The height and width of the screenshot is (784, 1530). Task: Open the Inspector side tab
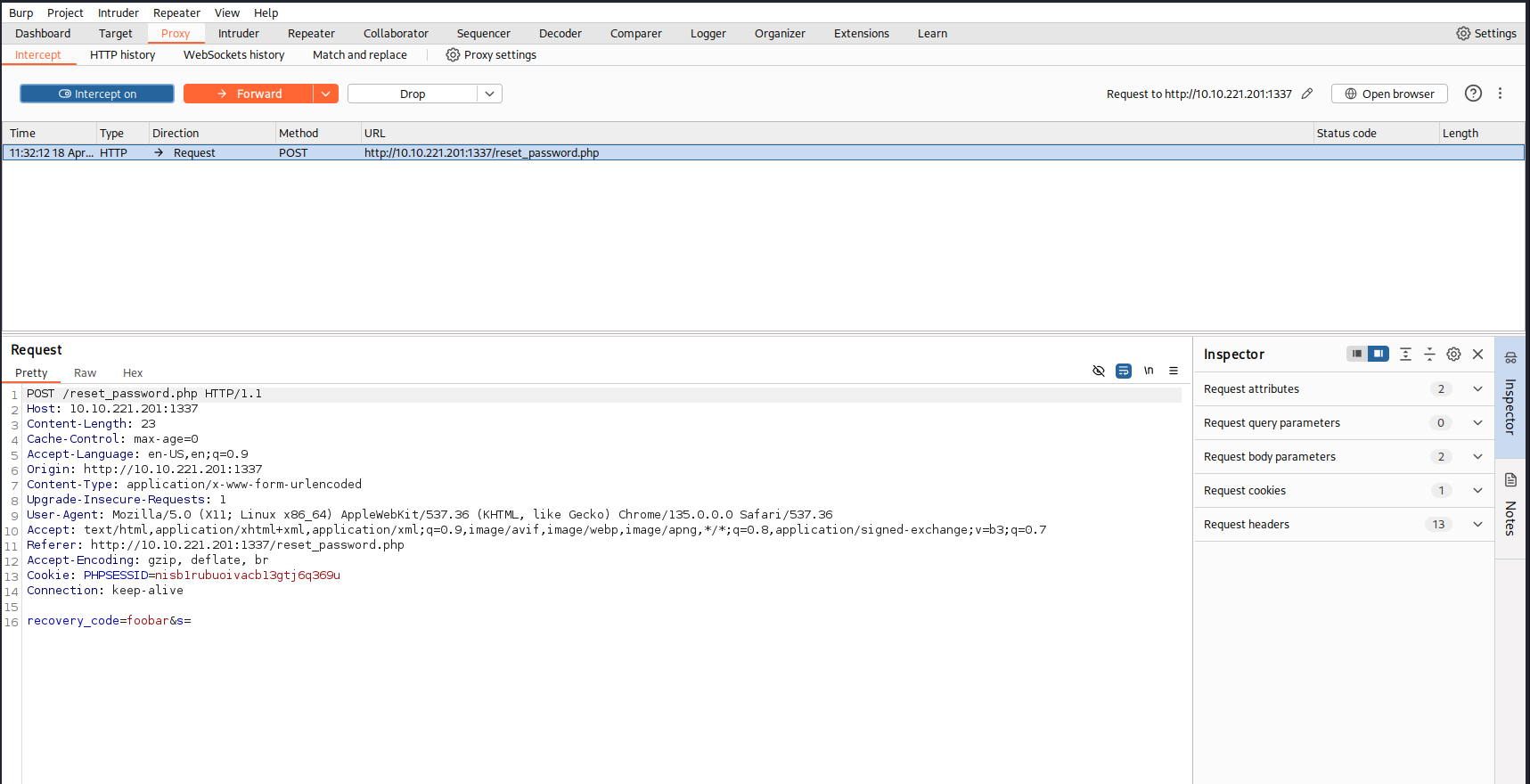coord(1510,396)
